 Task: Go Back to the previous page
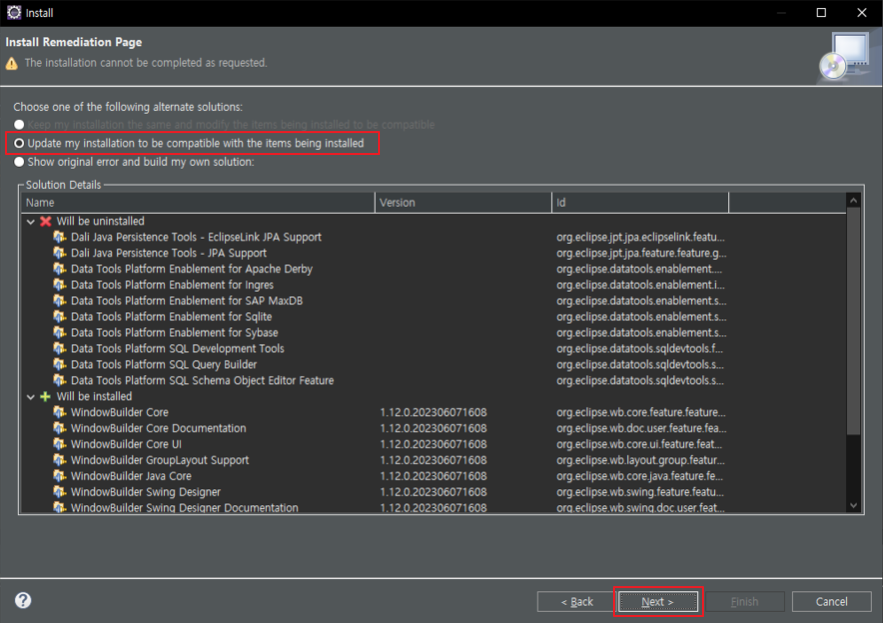coord(577,602)
